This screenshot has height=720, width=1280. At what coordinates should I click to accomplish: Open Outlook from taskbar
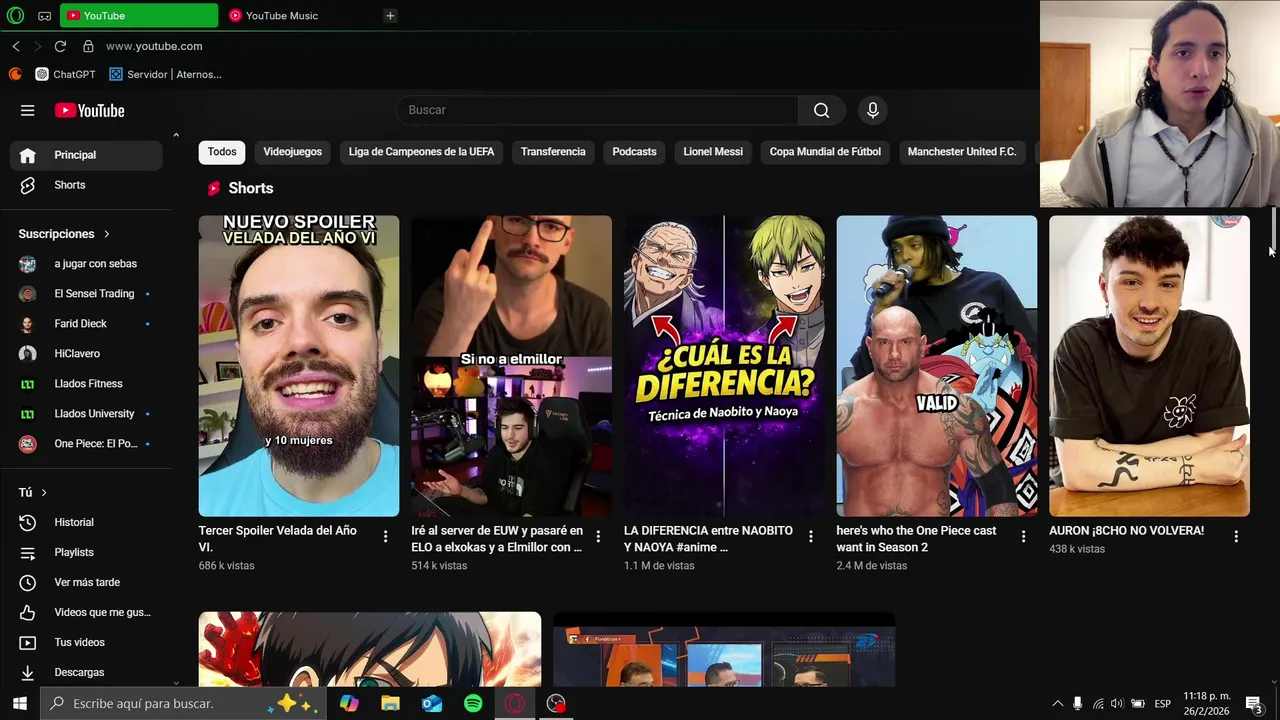point(432,703)
